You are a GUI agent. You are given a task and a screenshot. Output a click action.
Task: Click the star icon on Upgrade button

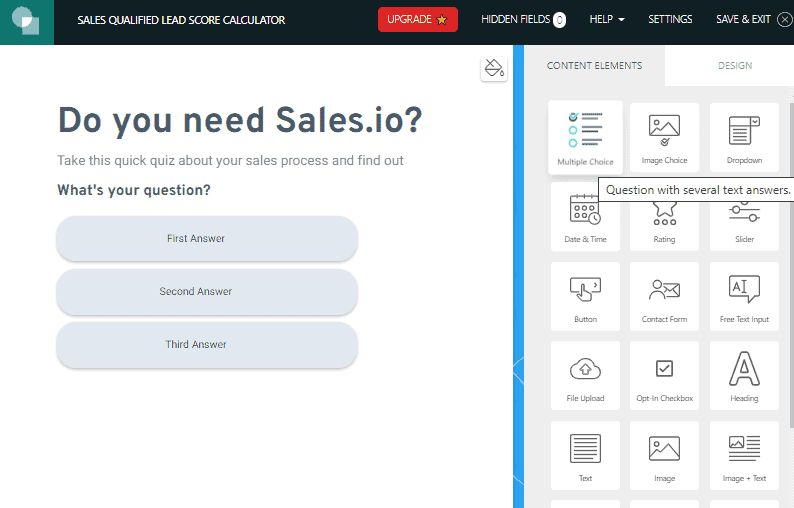coord(442,20)
